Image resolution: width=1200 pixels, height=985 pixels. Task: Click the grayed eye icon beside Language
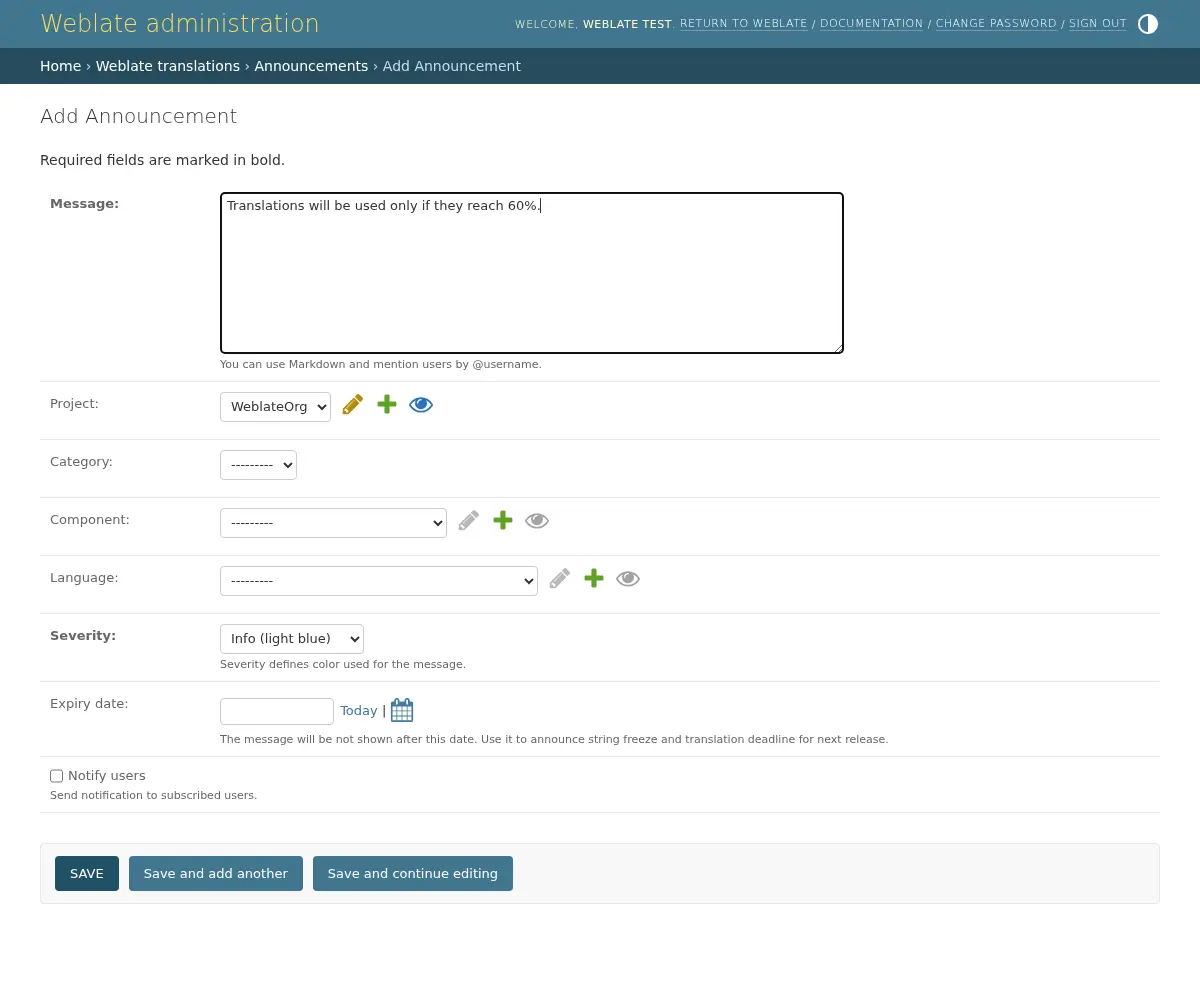tap(628, 579)
